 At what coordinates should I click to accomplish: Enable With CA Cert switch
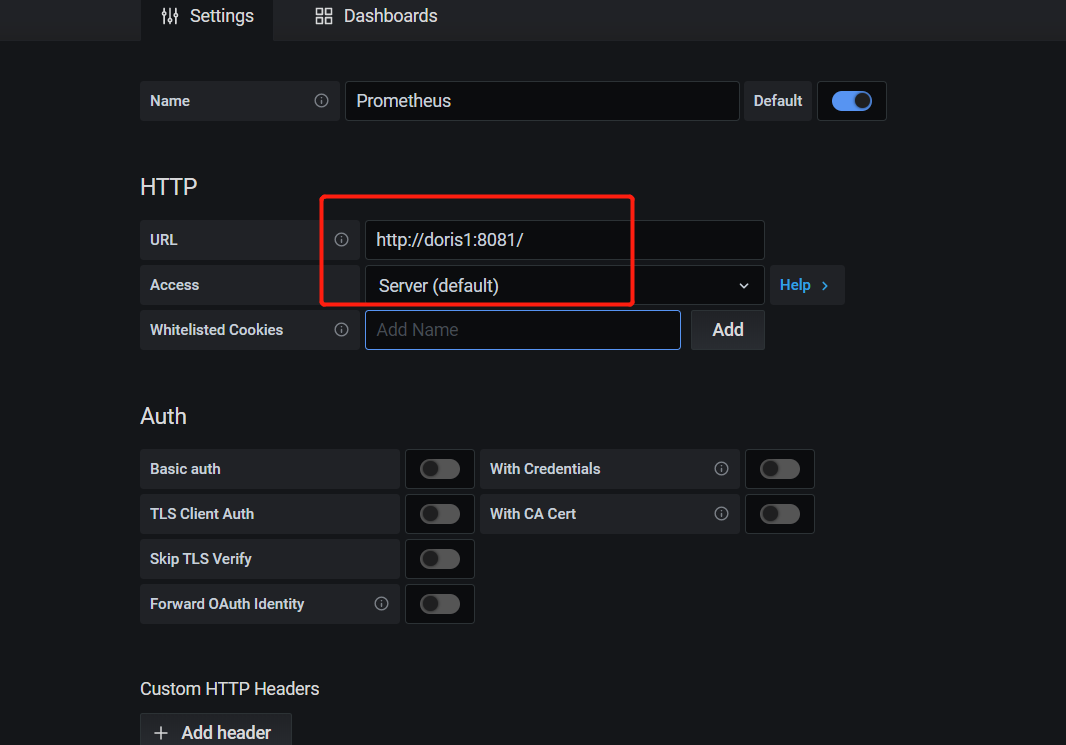(x=780, y=514)
